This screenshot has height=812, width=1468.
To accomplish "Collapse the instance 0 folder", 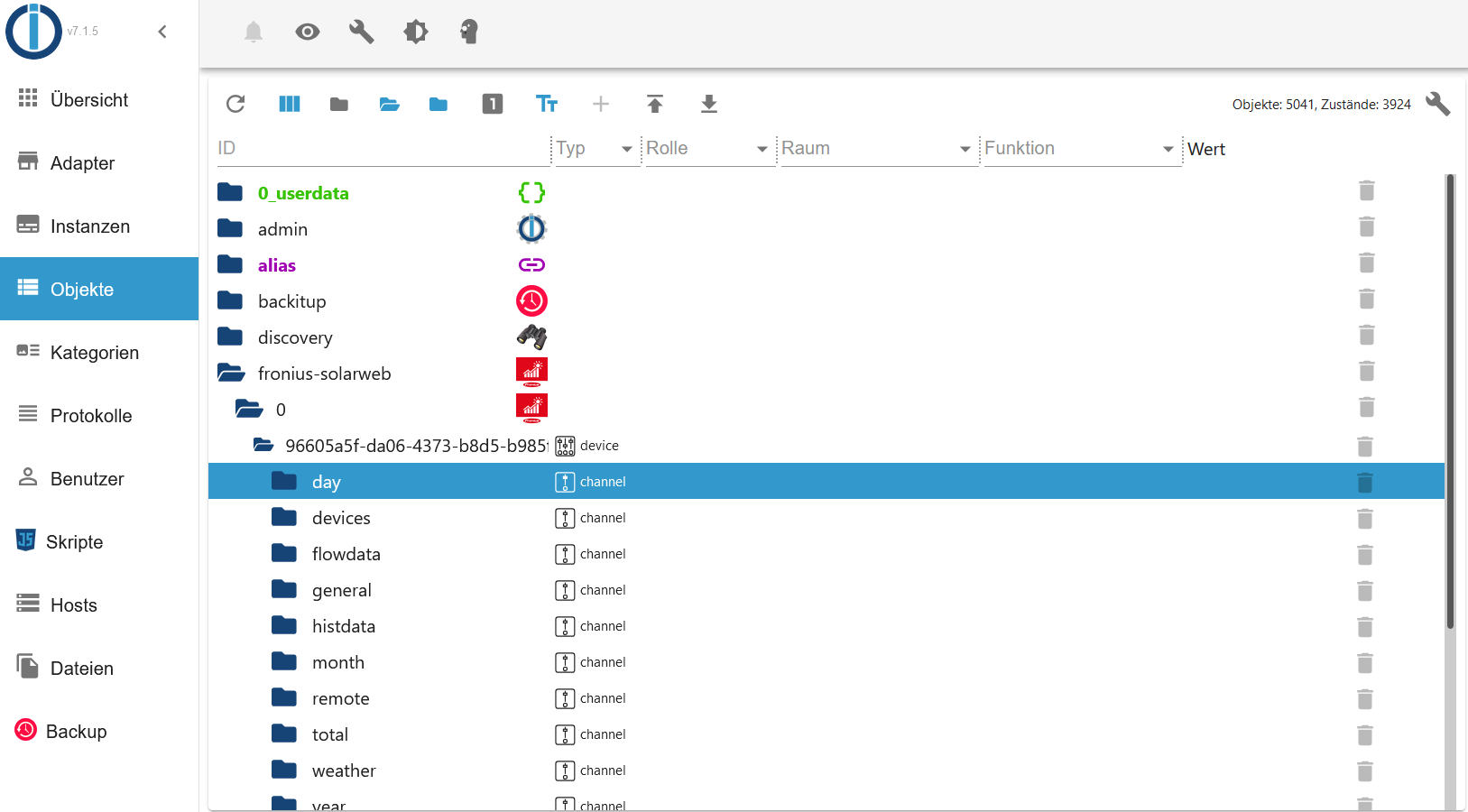I will click(249, 409).
